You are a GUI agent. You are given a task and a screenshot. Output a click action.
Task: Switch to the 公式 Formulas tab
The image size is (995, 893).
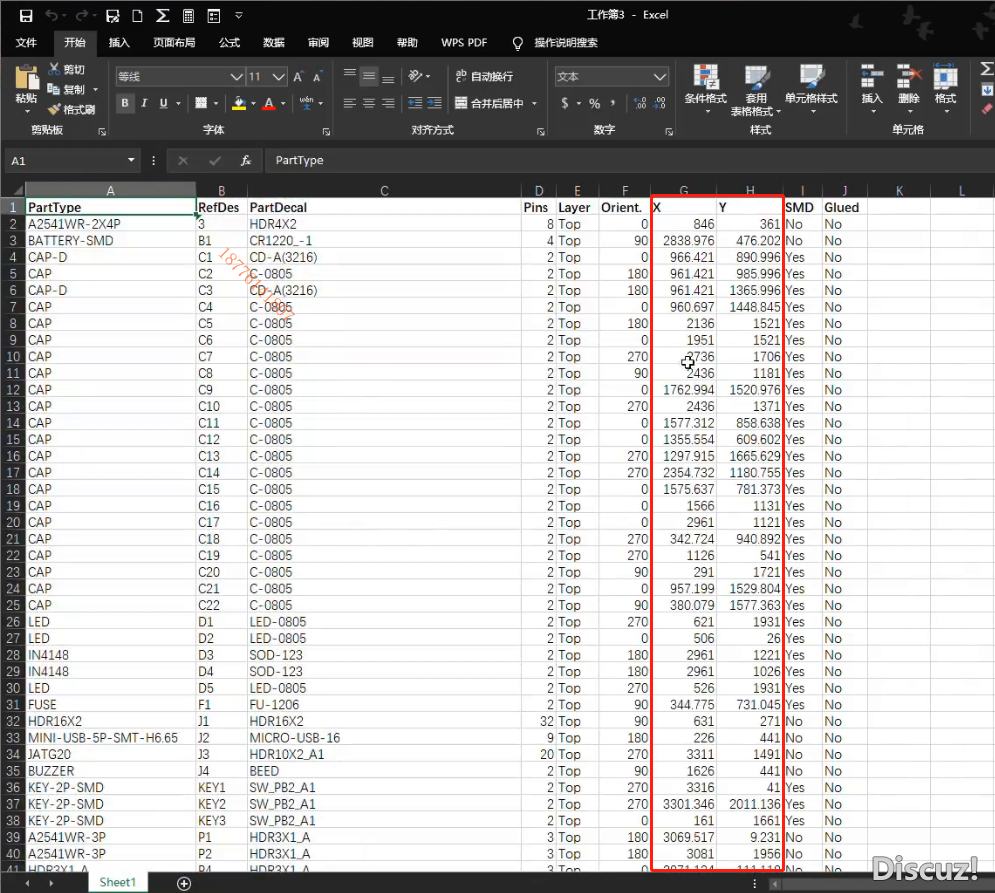click(229, 43)
